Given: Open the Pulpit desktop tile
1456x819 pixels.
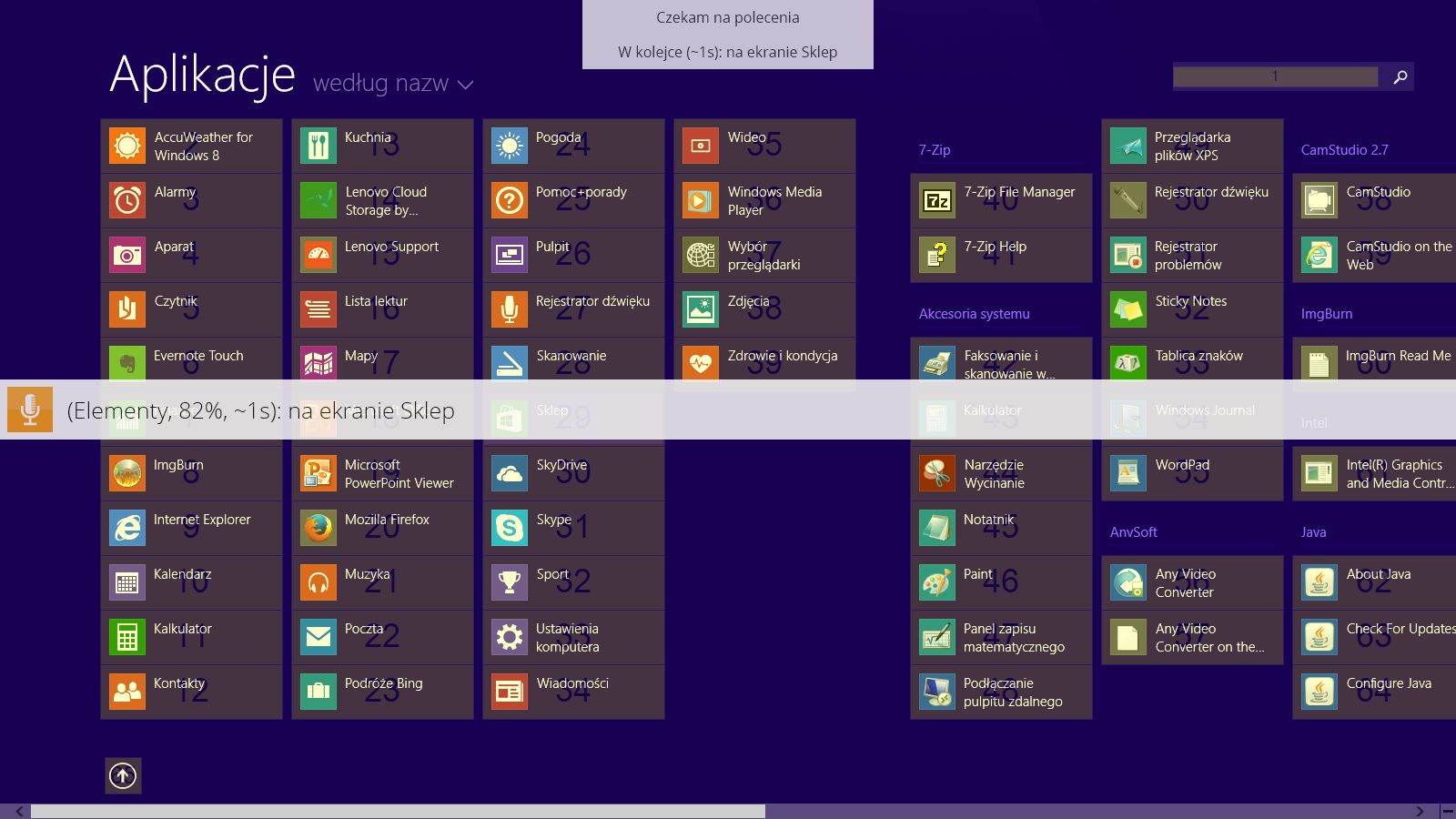Looking at the screenshot, I should tap(573, 255).
